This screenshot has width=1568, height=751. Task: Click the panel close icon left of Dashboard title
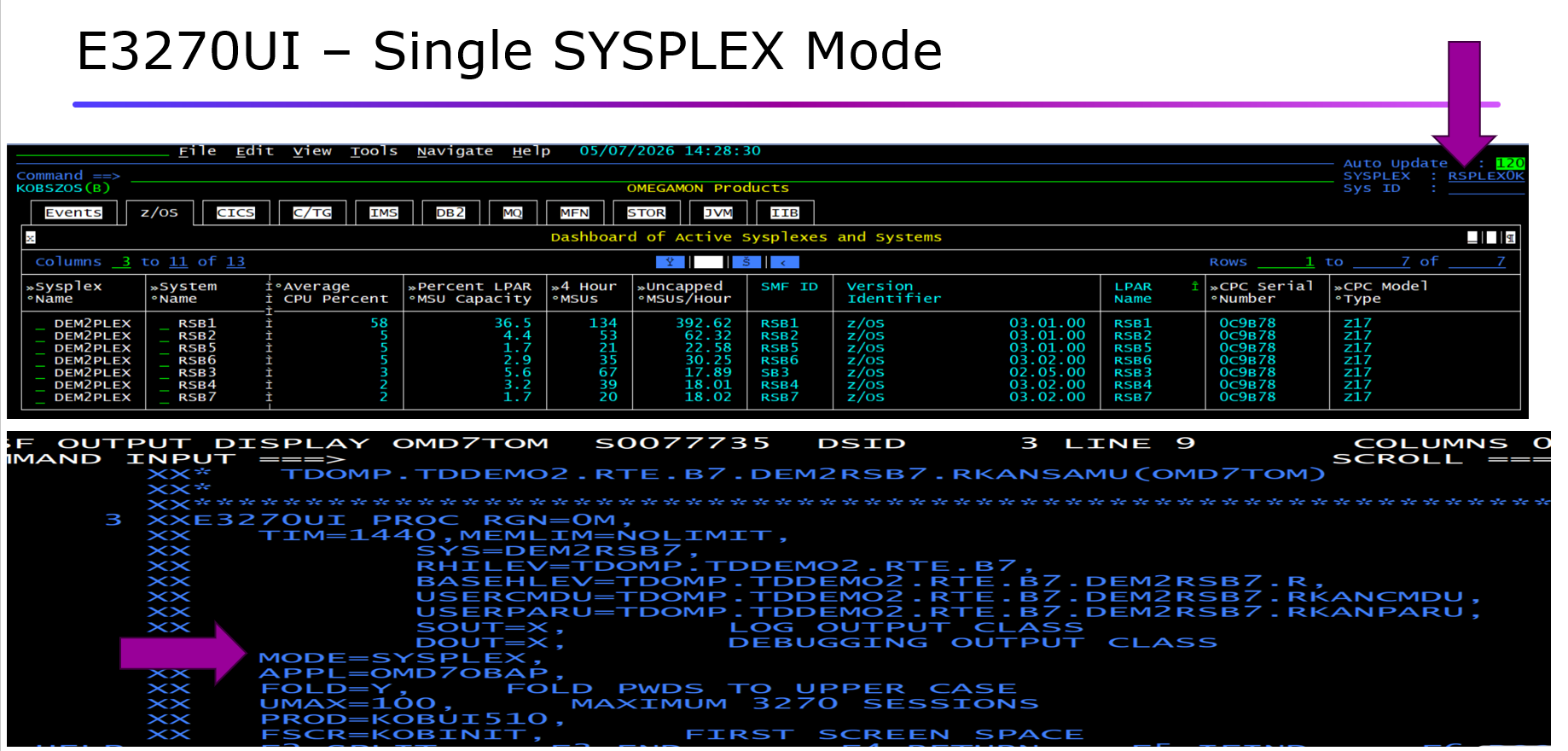30,238
